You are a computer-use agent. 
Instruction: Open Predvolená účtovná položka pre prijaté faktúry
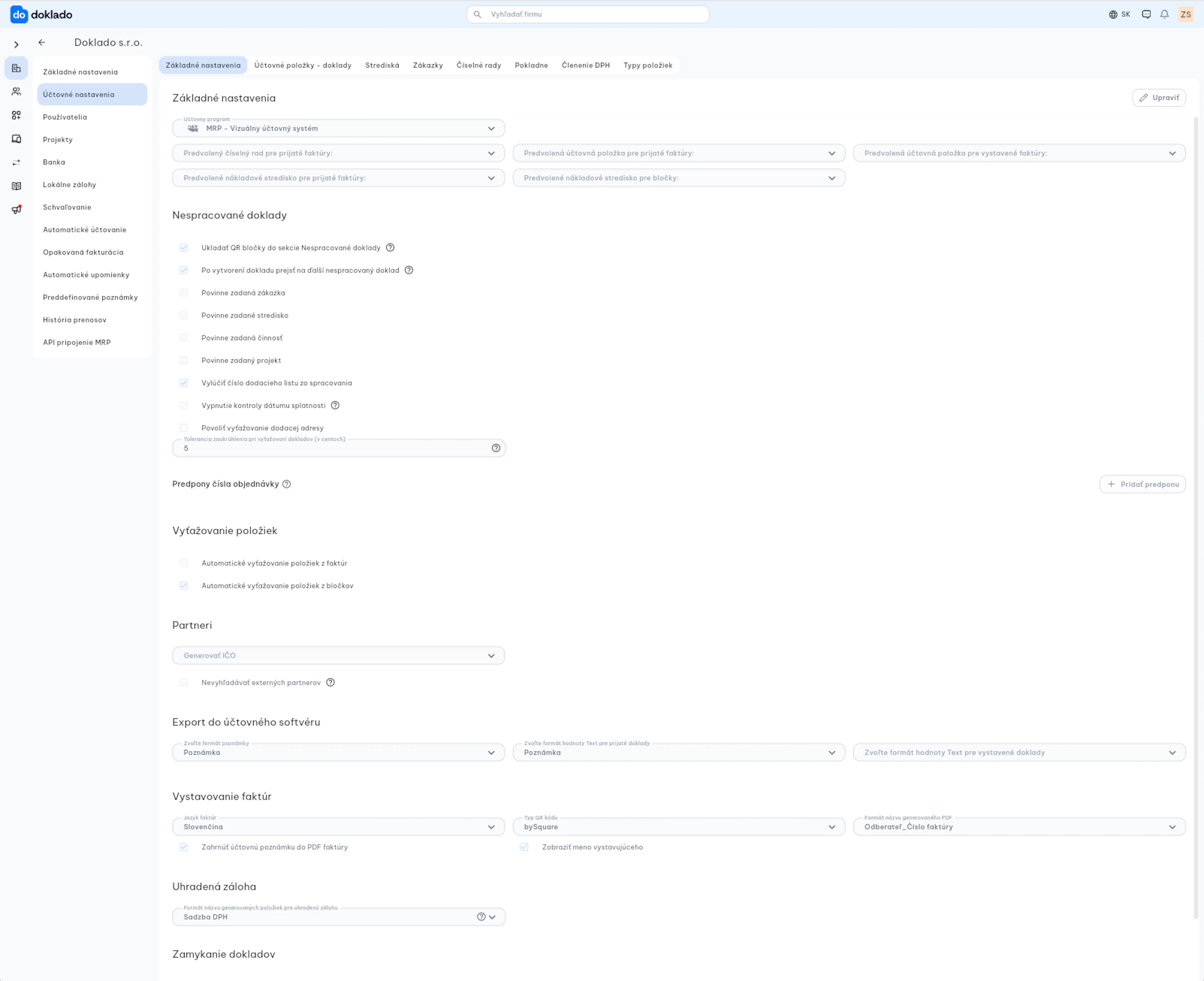click(x=679, y=153)
